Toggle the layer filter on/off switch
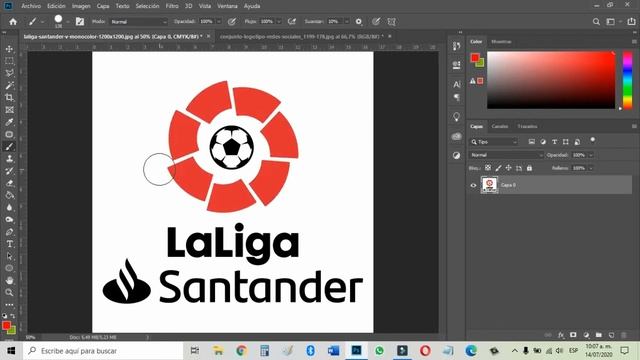The width and height of the screenshot is (640, 360). tap(593, 141)
